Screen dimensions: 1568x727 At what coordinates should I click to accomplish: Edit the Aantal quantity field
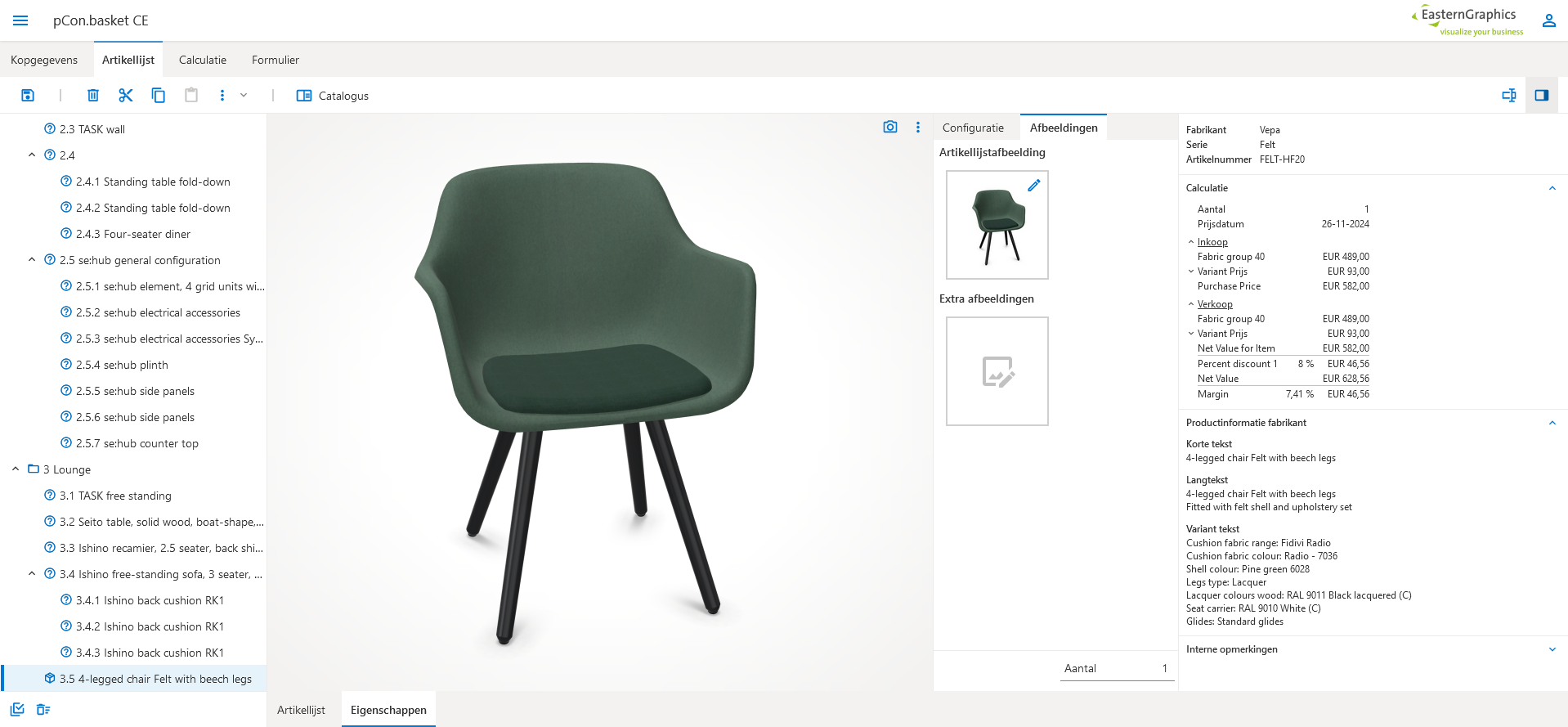pos(1117,669)
